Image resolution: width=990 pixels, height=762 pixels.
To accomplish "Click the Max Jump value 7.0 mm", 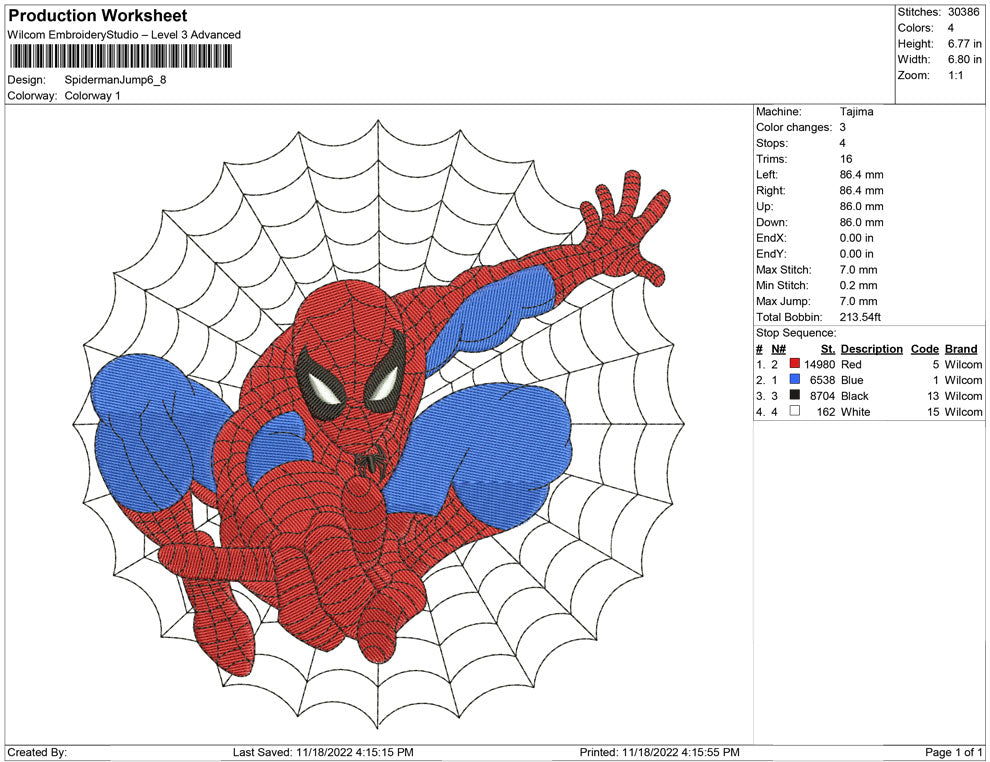I will [x=858, y=301].
